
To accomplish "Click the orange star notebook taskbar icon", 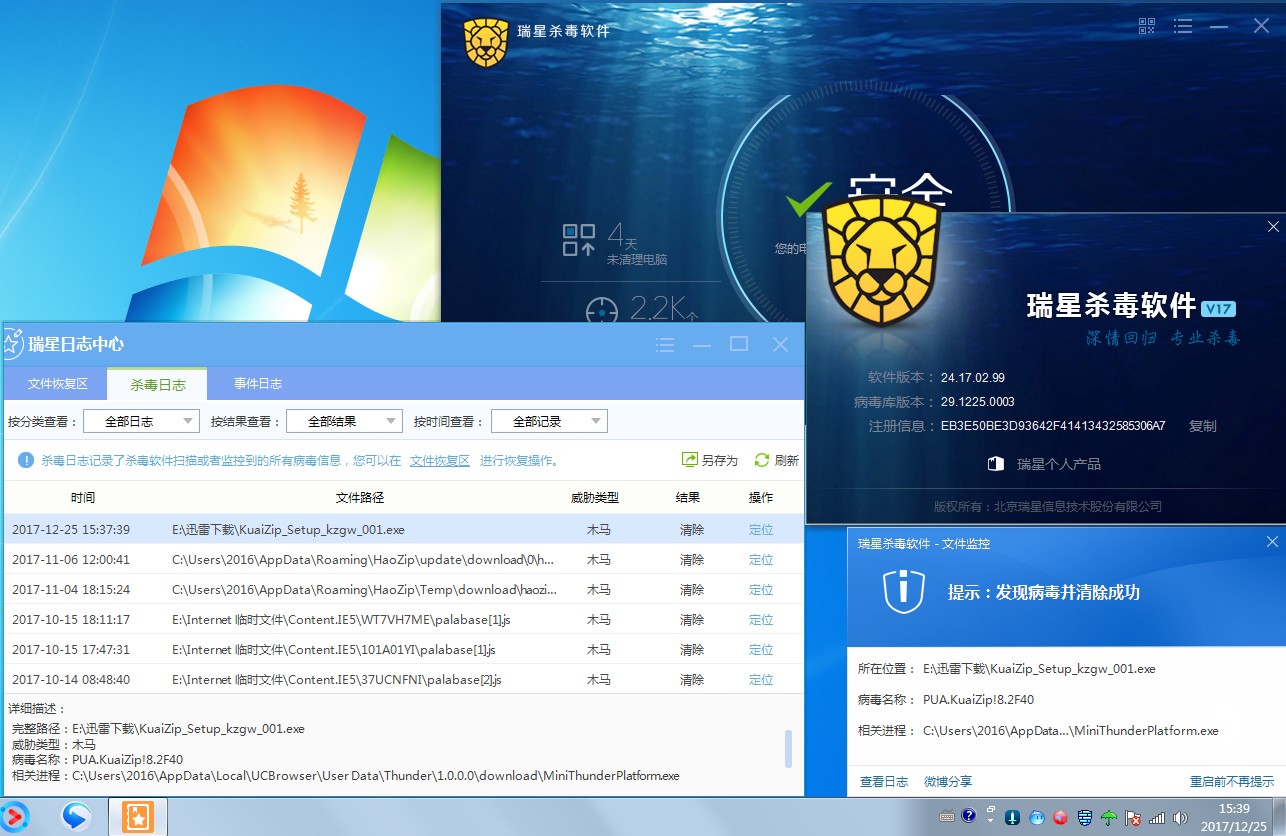I will [137, 817].
